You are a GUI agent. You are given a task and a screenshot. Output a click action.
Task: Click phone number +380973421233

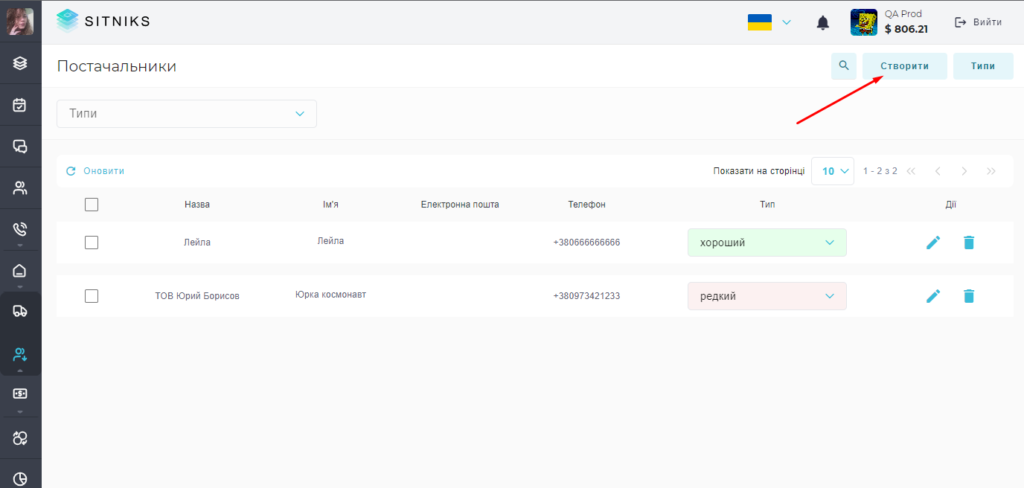pos(586,296)
